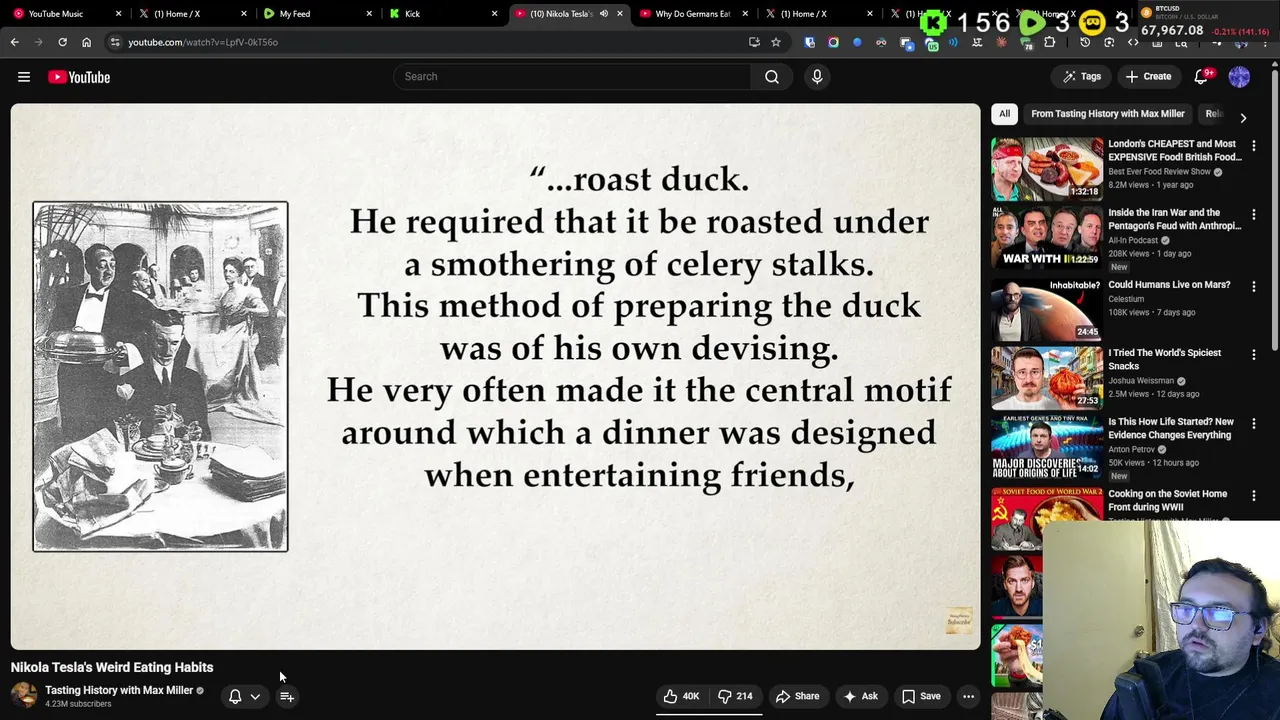
Task: Open the Tasting History verified badge
Action: pyautogui.click(x=200, y=691)
